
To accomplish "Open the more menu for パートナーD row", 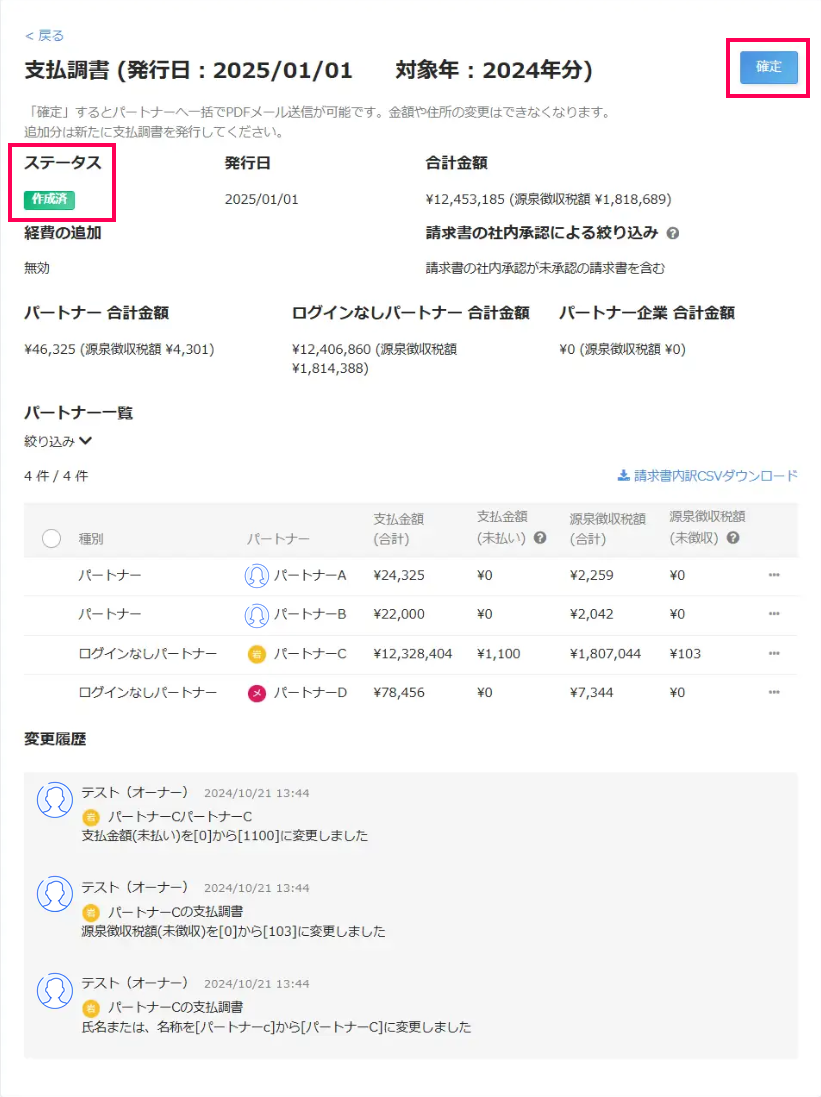I will [x=774, y=692].
